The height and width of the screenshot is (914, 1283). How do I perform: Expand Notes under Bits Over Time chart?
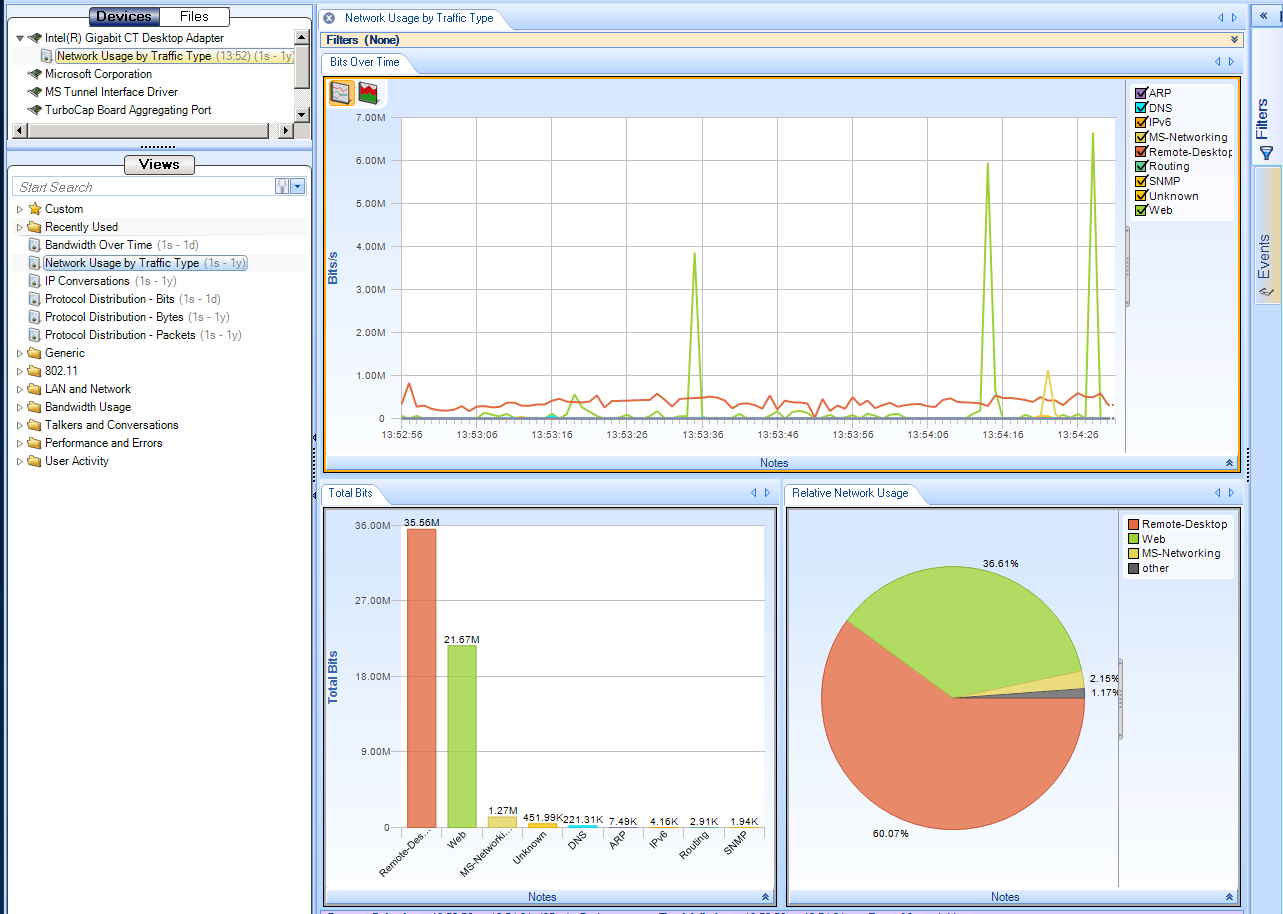tap(1229, 463)
